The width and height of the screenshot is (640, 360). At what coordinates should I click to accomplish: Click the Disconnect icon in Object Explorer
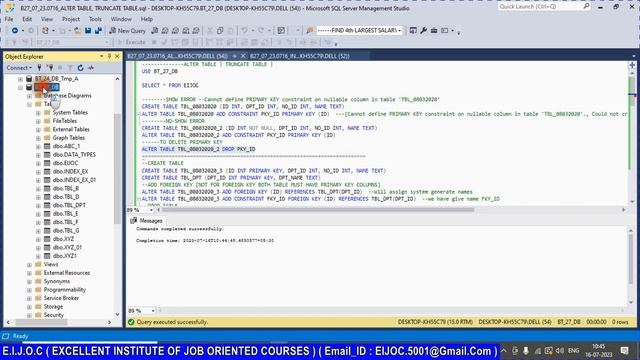tap(50, 68)
